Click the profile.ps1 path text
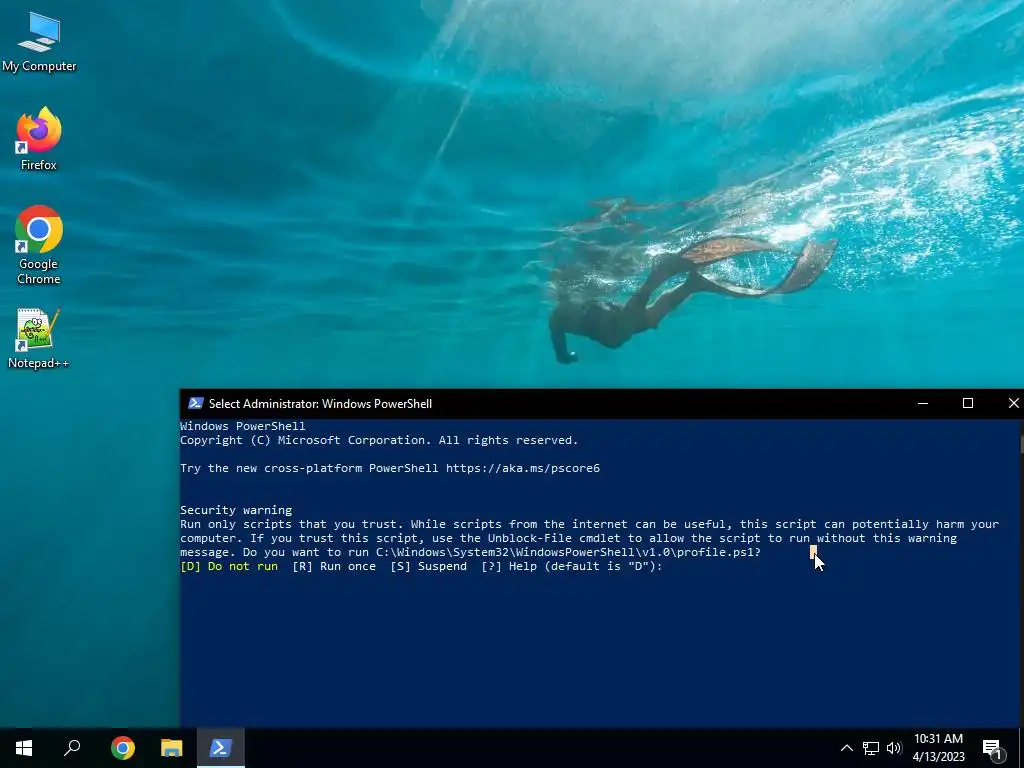 (568, 552)
